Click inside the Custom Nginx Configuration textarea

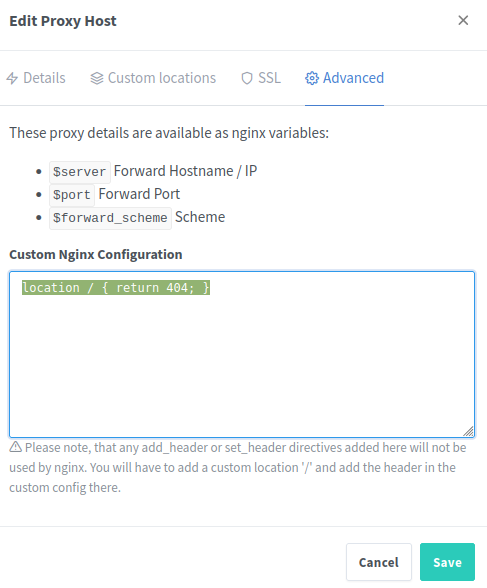click(242, 354)
